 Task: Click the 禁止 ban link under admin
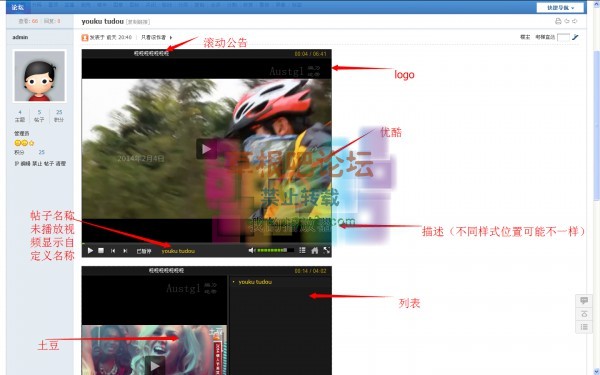click(37, 164)
